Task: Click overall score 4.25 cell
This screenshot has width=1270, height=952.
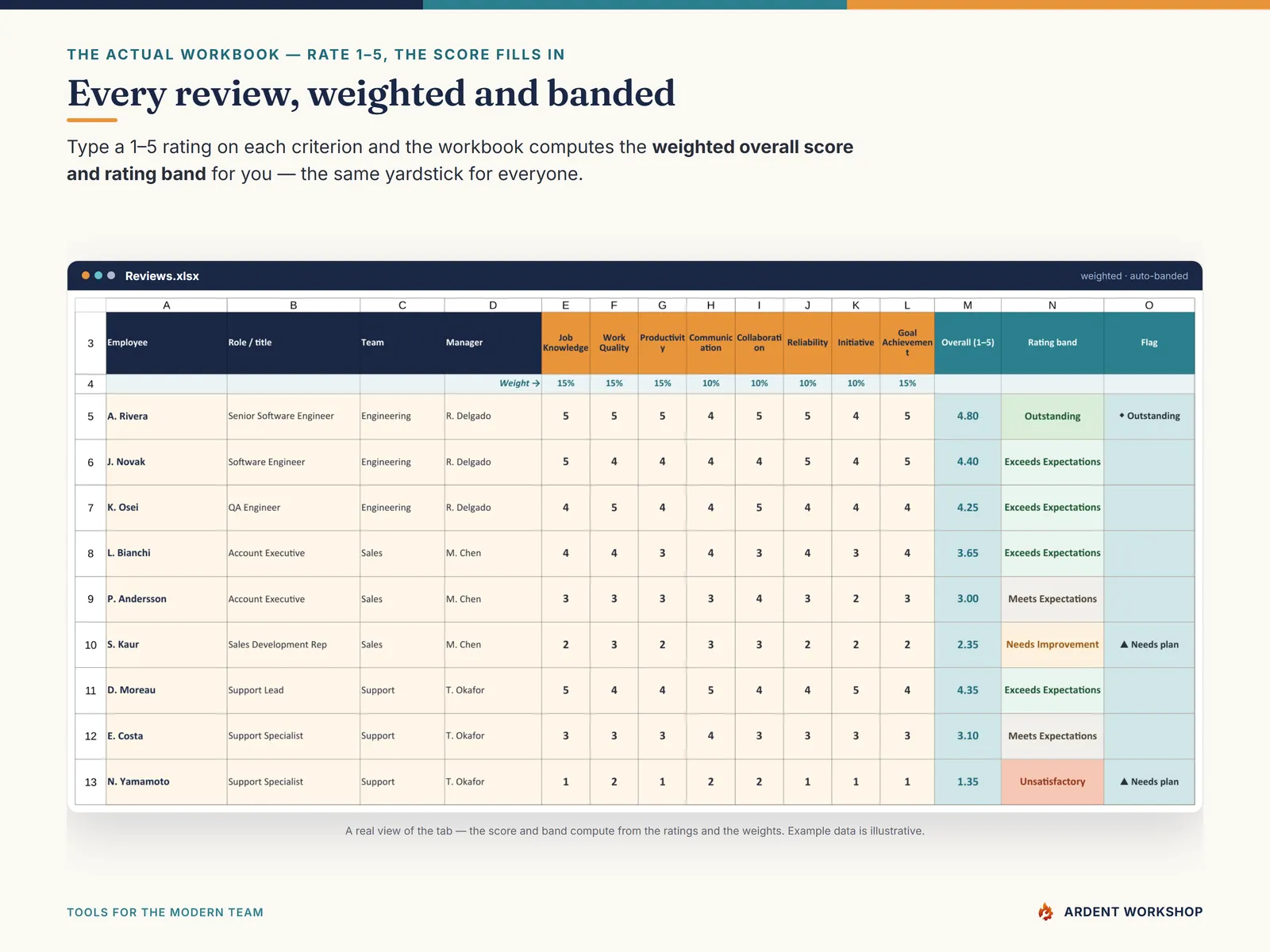Action: 968,508
